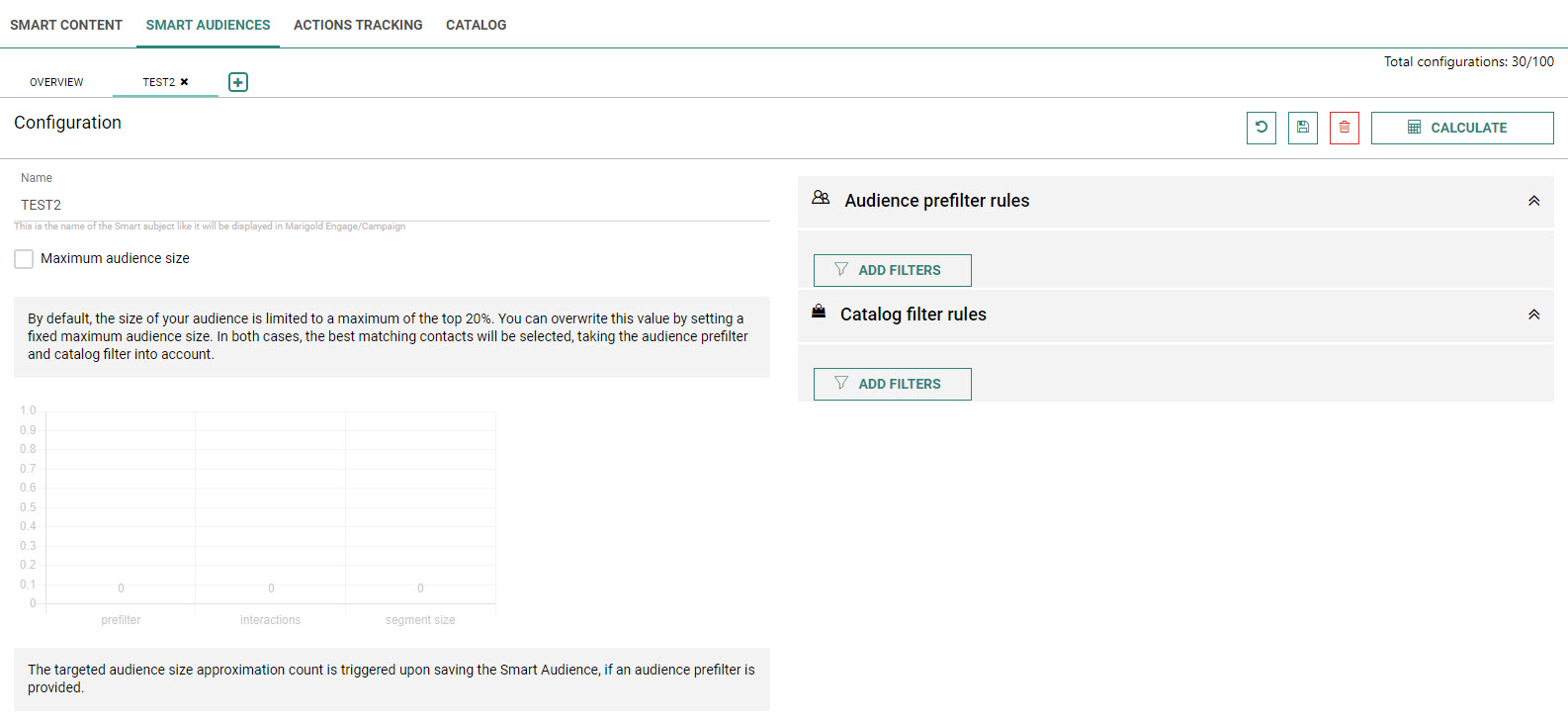The image size is (1568, 723).
Task: Save the configuration with the disk icon
Action: click(x=1303, y=128)
